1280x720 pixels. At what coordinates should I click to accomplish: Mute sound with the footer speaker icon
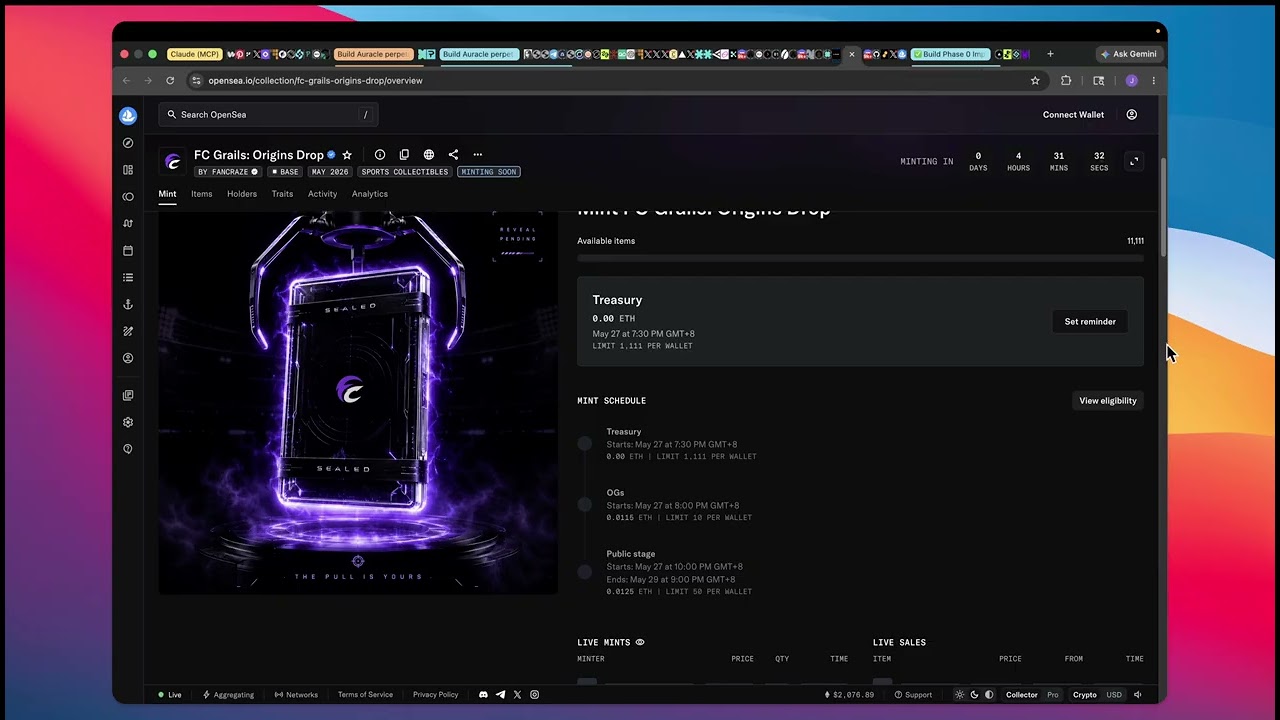1138,695
